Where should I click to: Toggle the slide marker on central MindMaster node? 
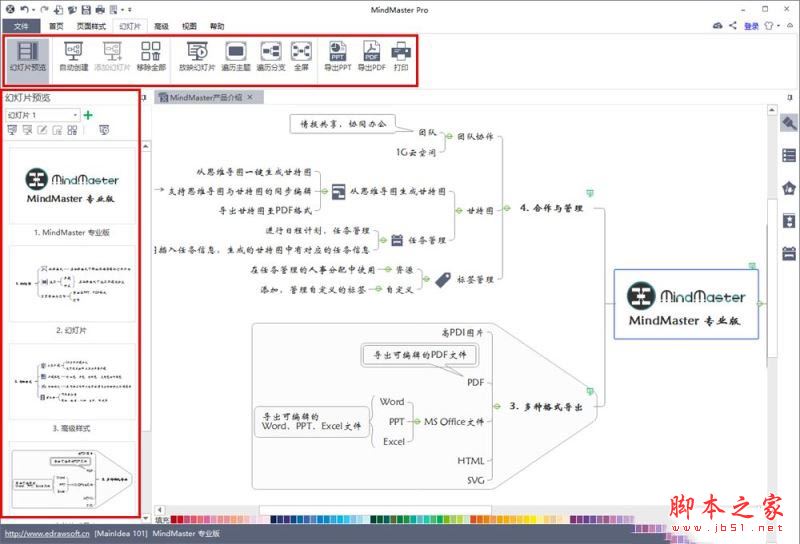point(752,265)
